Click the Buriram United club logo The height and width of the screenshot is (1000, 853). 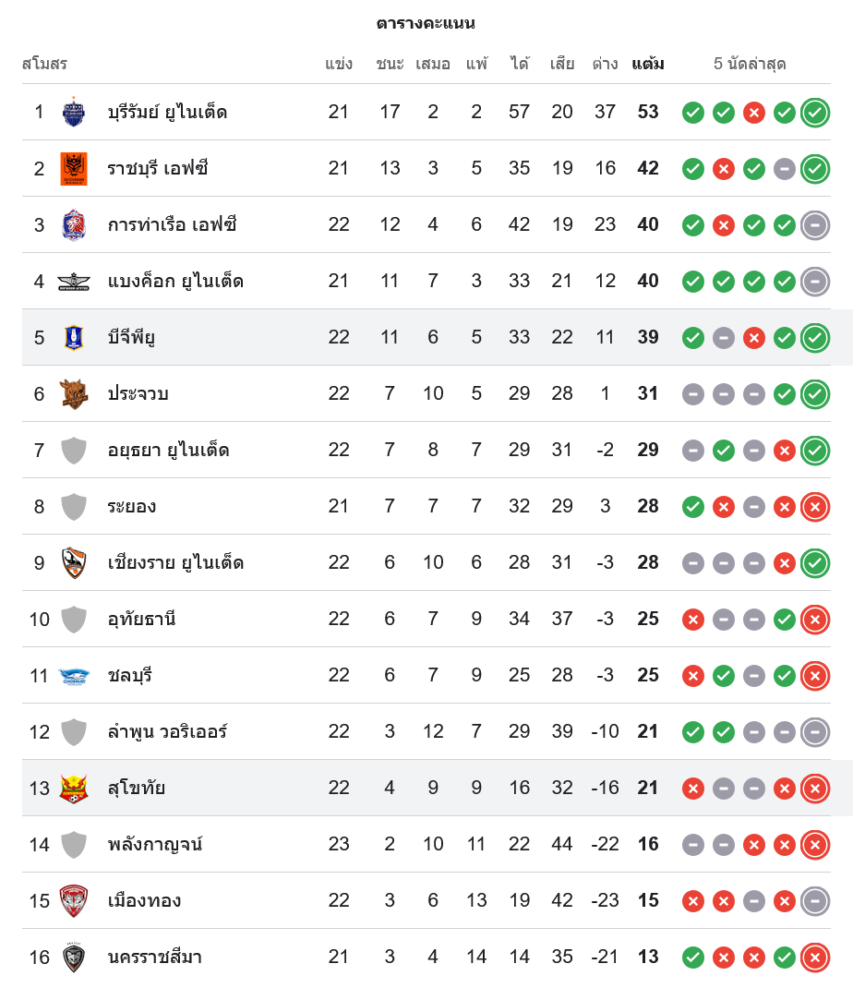tap(74, 112)
